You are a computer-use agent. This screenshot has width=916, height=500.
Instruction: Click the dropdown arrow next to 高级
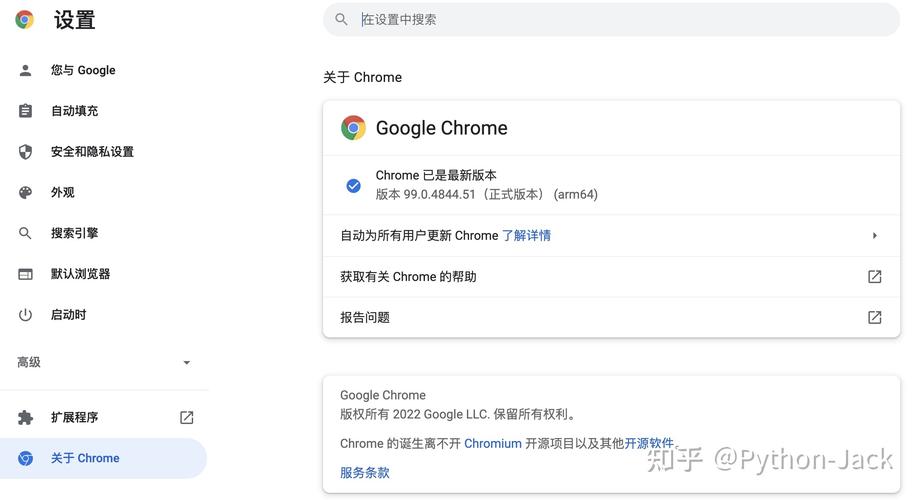point(186,363)
